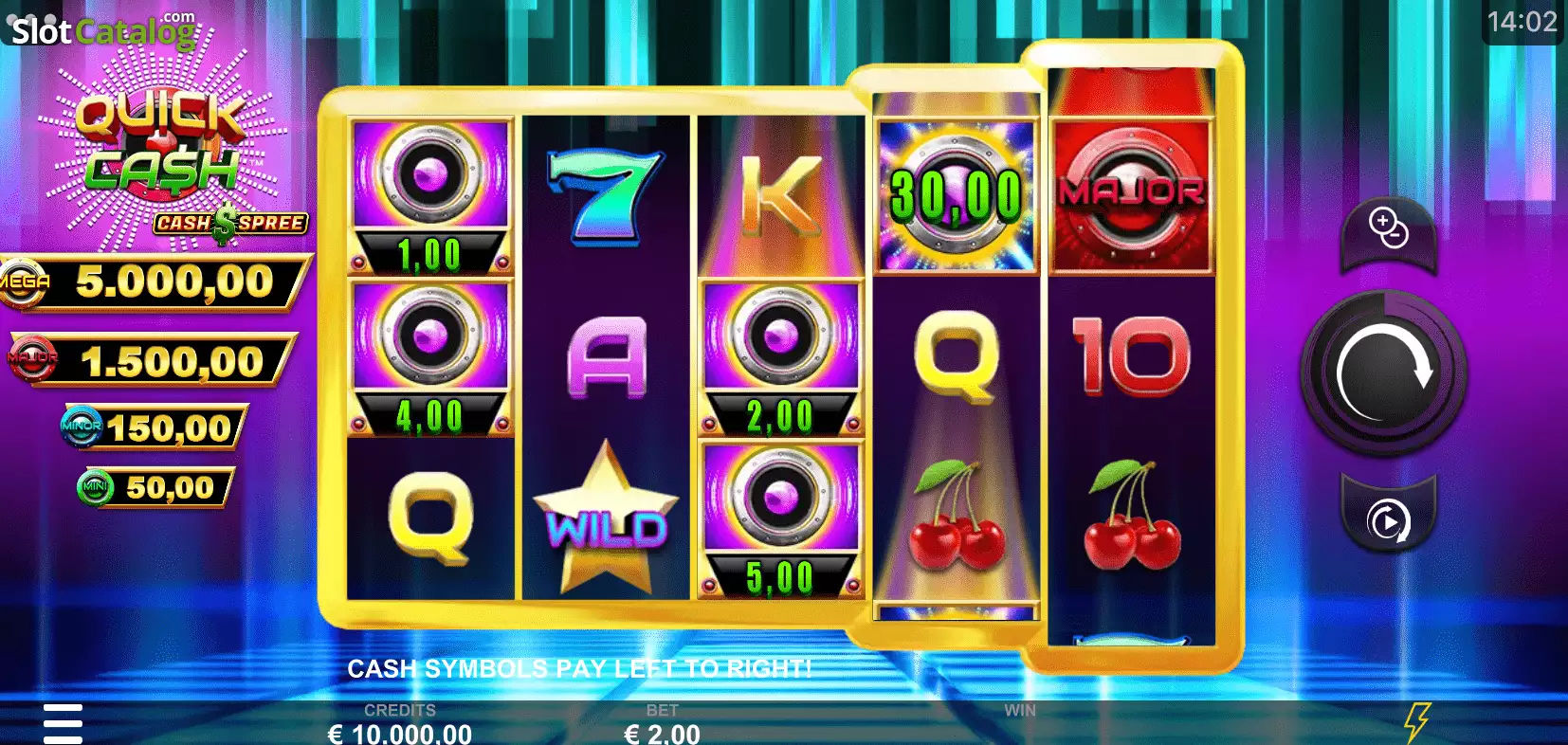Toggle quick spin lightning bolt
Viewport: 1568px width, 745px height.
[1416, 722]
